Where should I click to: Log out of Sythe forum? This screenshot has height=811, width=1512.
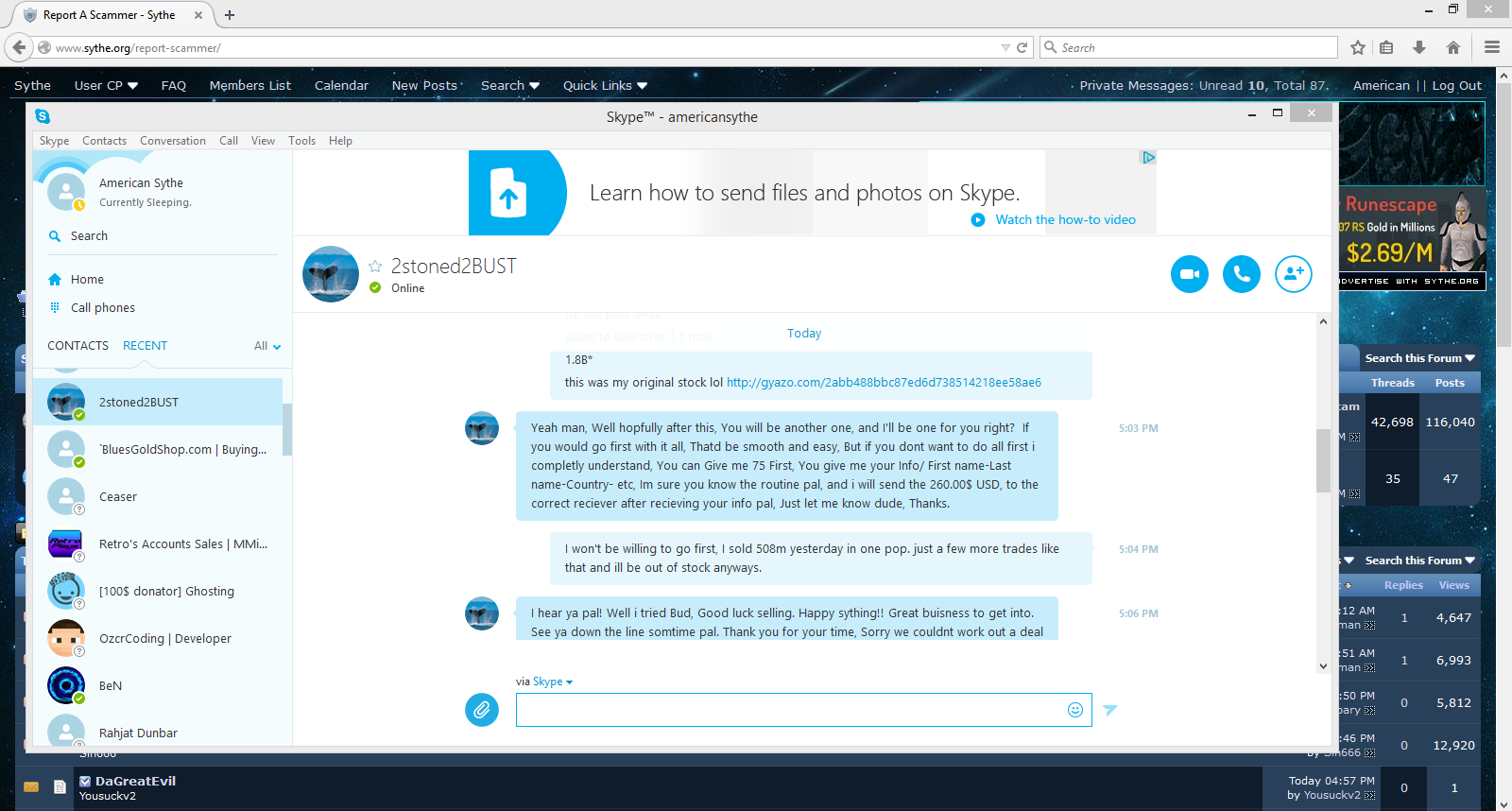tap(1457, 85)
